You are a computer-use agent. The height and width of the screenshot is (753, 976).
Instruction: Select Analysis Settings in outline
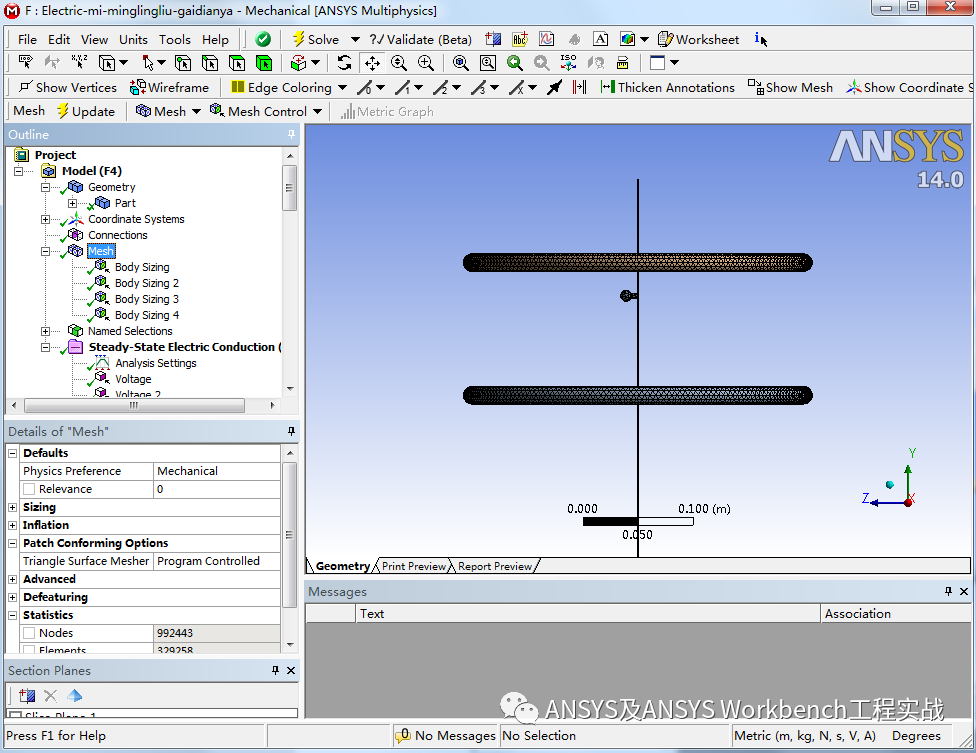click(156, 363)
